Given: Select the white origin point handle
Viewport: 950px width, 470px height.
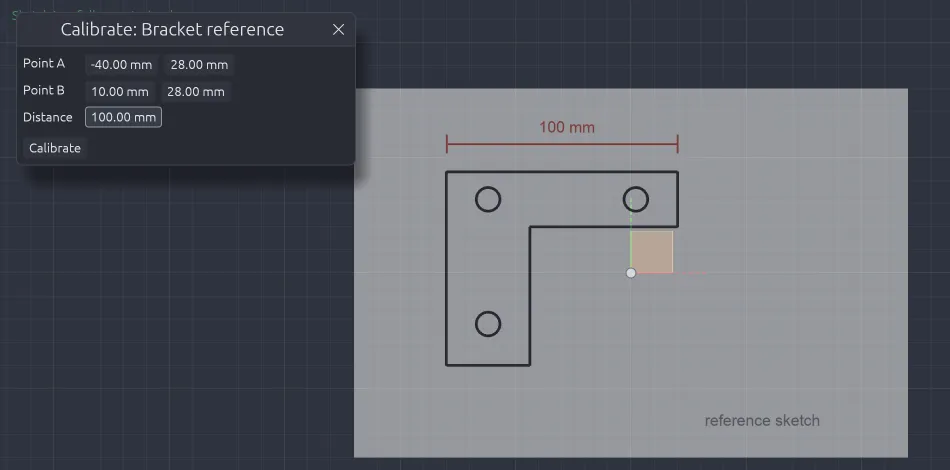Looking at the screenshot, I should [x=631, y=273].
